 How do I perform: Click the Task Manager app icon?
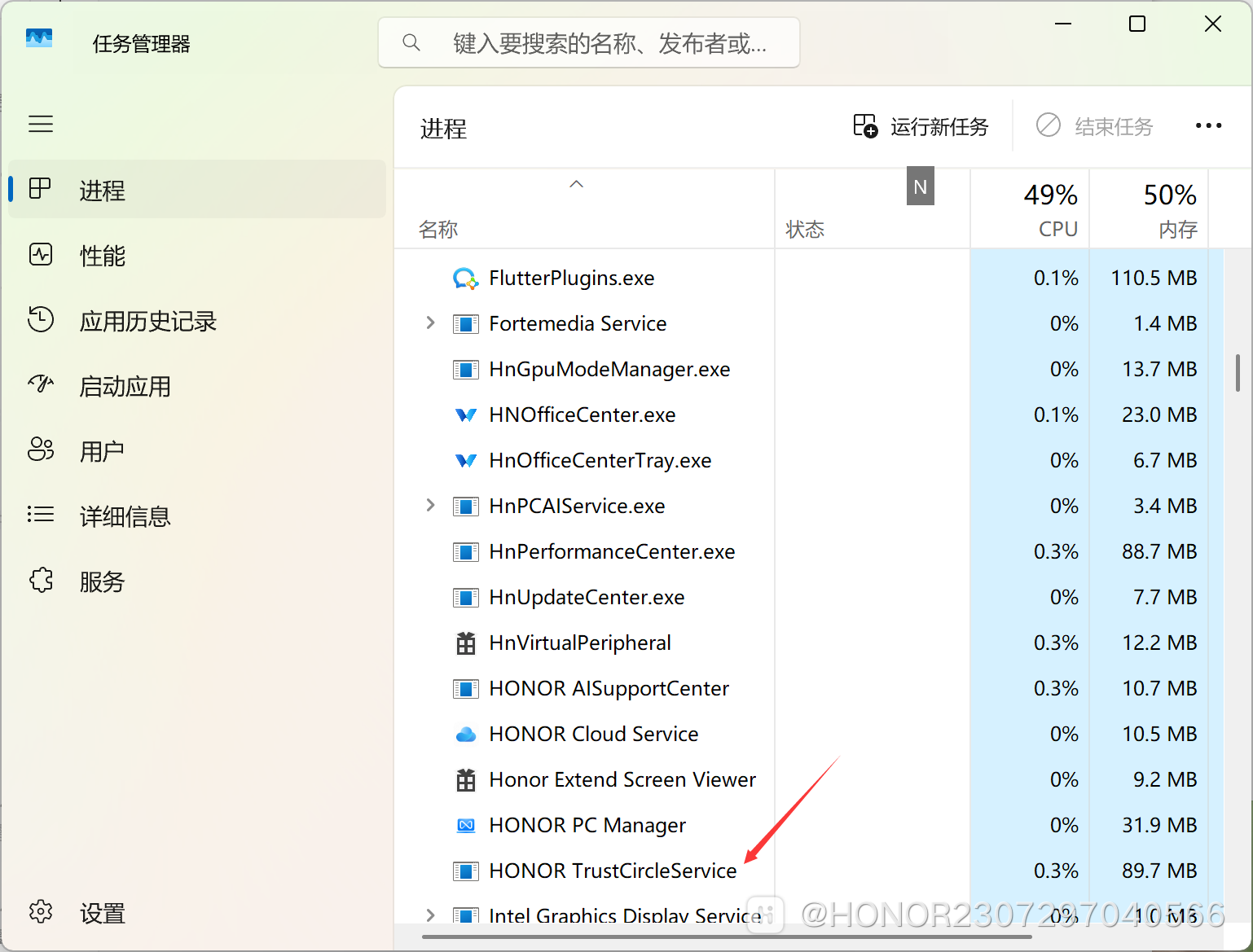point(39,38)
